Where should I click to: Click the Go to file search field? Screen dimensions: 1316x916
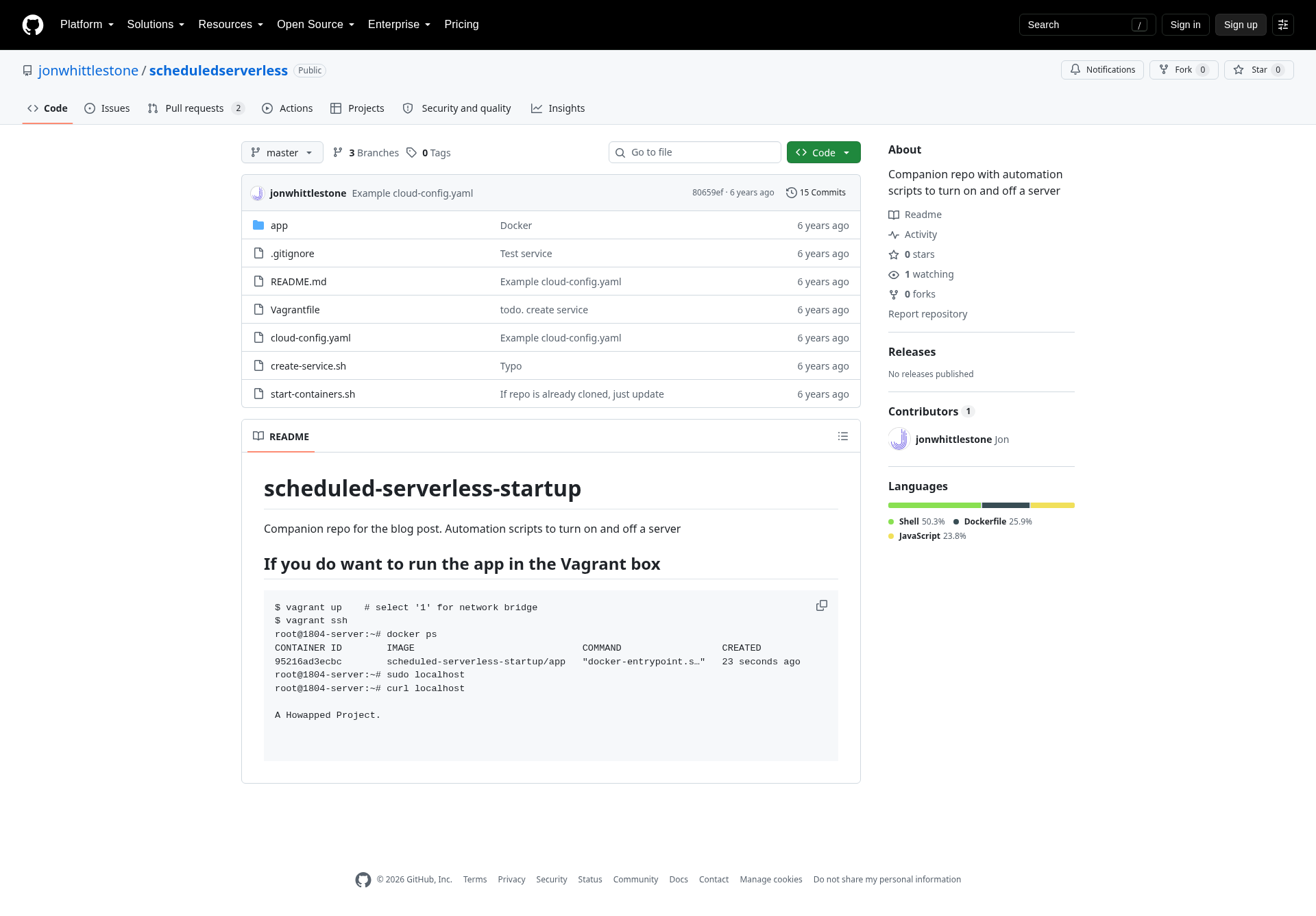694,152
